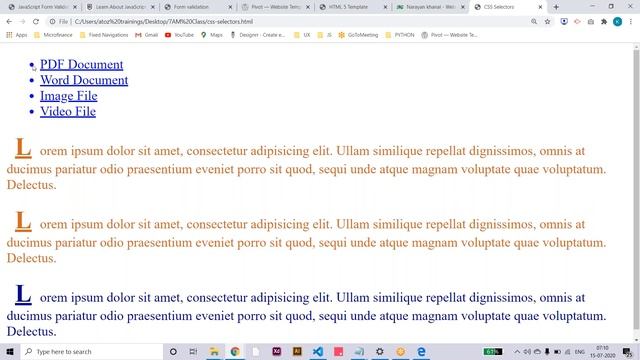The width and height of the screenshot is (640, 360).
Task: Click the shield extension icon in toolbar
Action: click(564, 22)
